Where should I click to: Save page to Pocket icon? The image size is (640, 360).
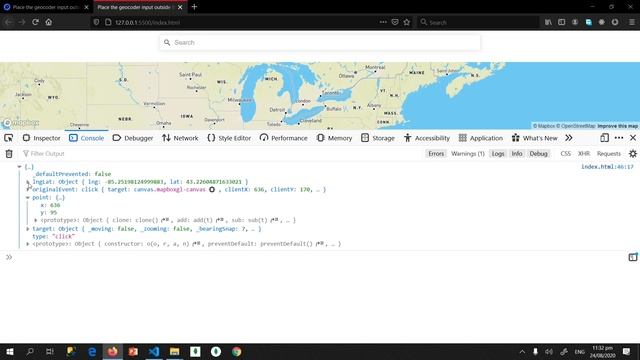(x=395, y=22)
